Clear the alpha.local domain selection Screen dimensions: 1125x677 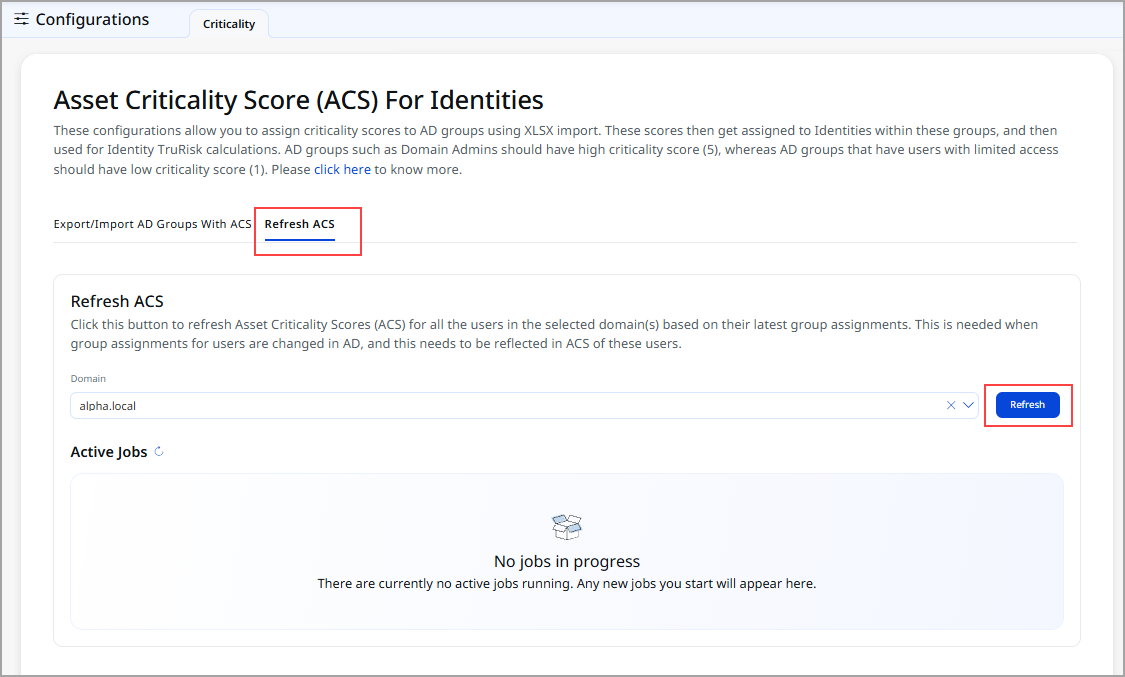coord(951,405)
